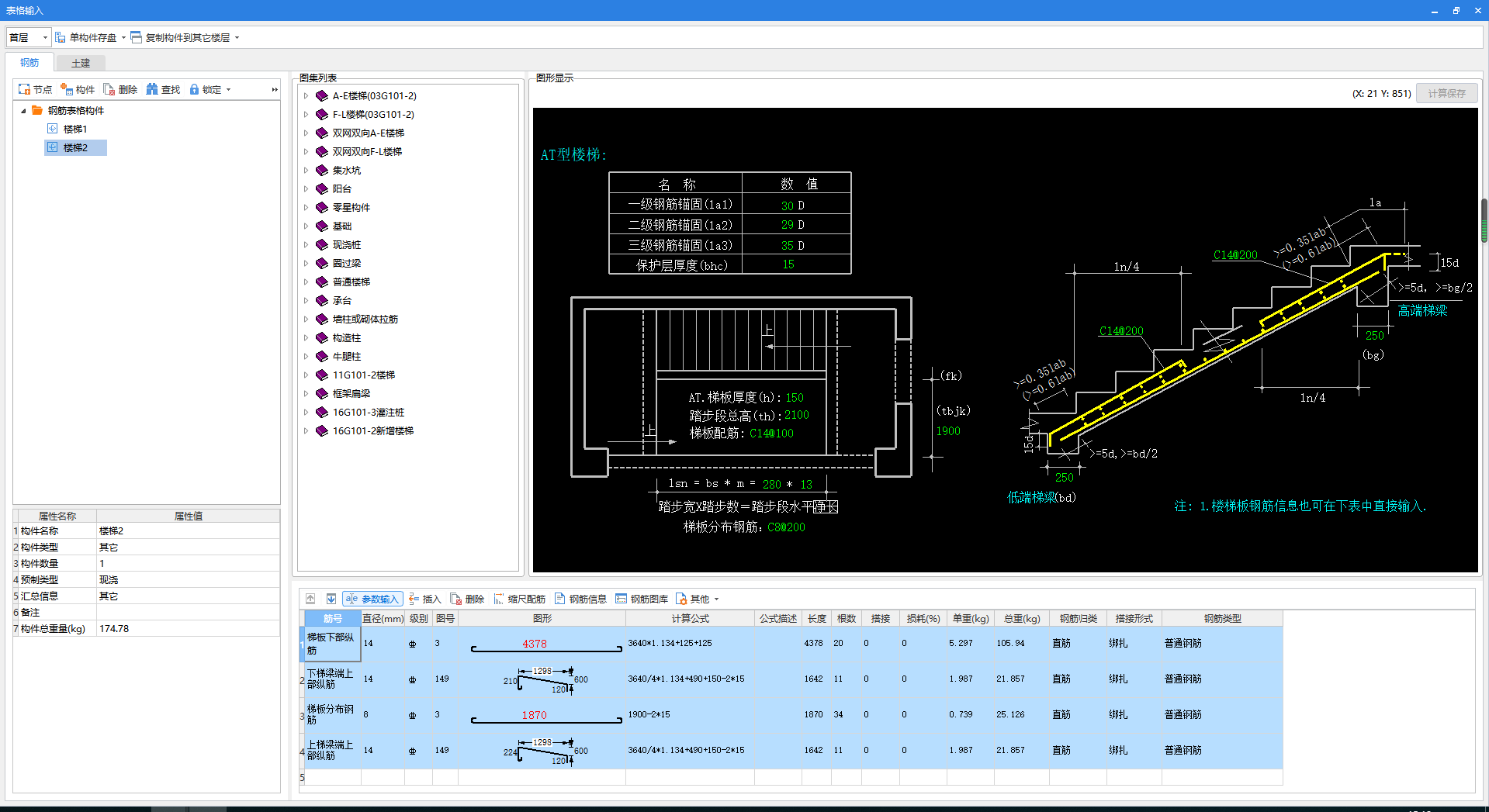Click 删除 in the component tree toolbar

119,90
